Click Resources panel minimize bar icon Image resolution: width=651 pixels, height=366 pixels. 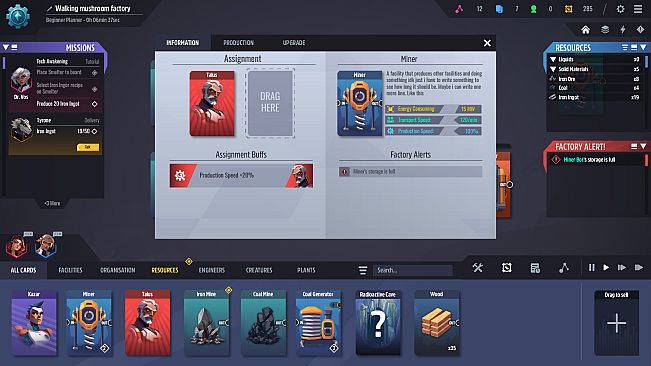click(634, 47)
